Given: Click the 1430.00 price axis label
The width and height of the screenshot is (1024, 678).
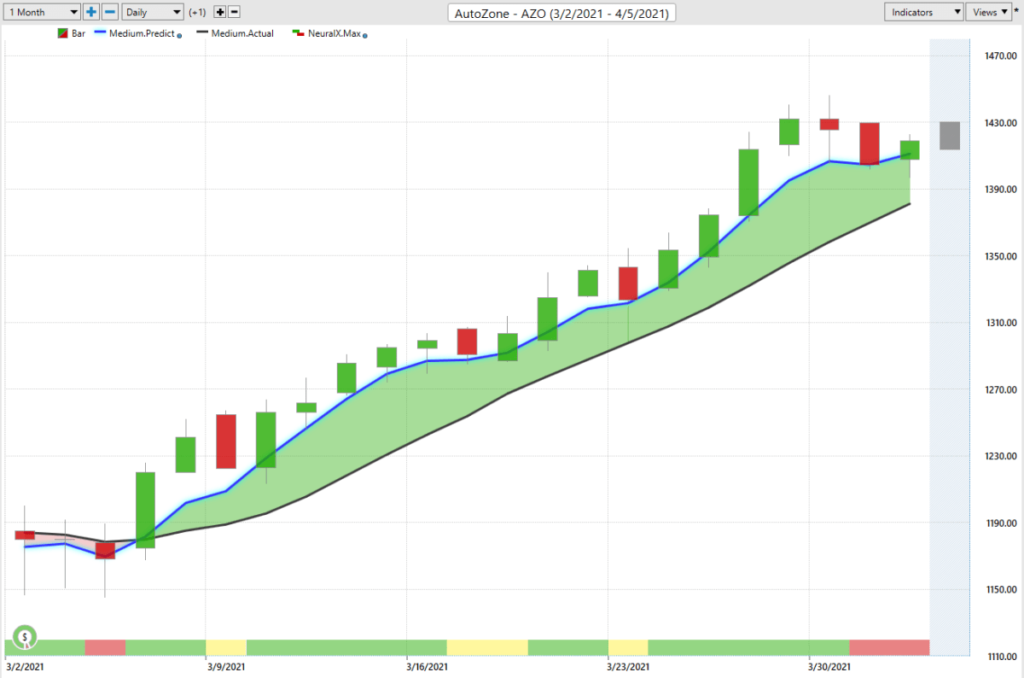Looking at the screenshot, I should (1000, 123).
